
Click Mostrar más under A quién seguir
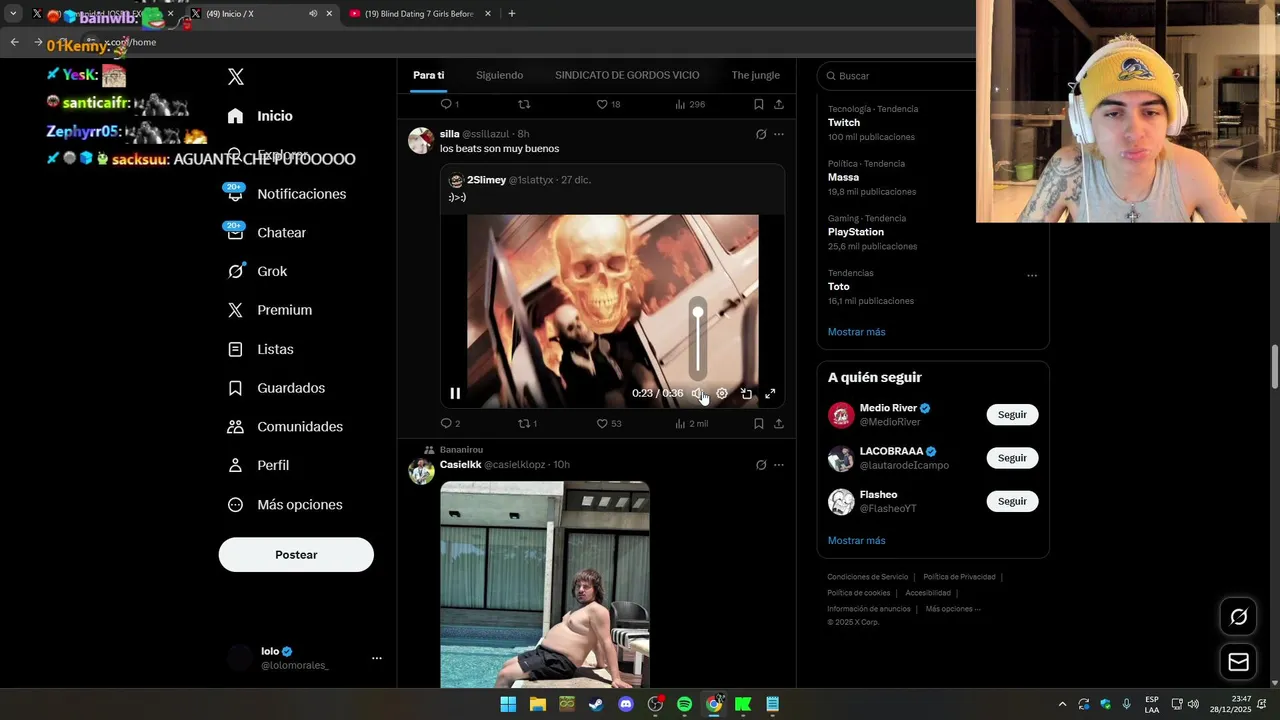coord(856,541)
